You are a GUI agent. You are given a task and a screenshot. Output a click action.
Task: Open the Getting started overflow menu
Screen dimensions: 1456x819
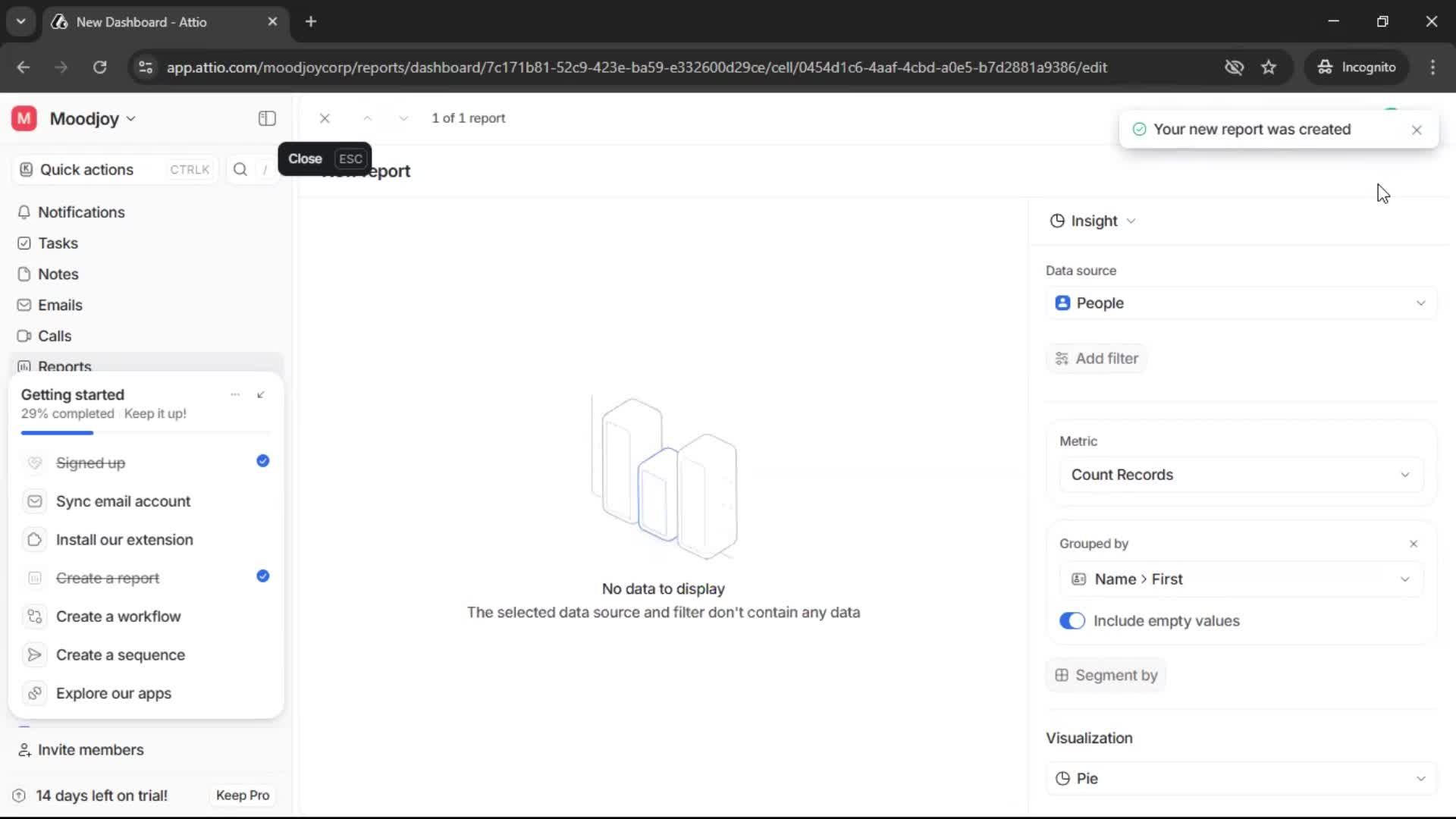click(x=235, y=394)
